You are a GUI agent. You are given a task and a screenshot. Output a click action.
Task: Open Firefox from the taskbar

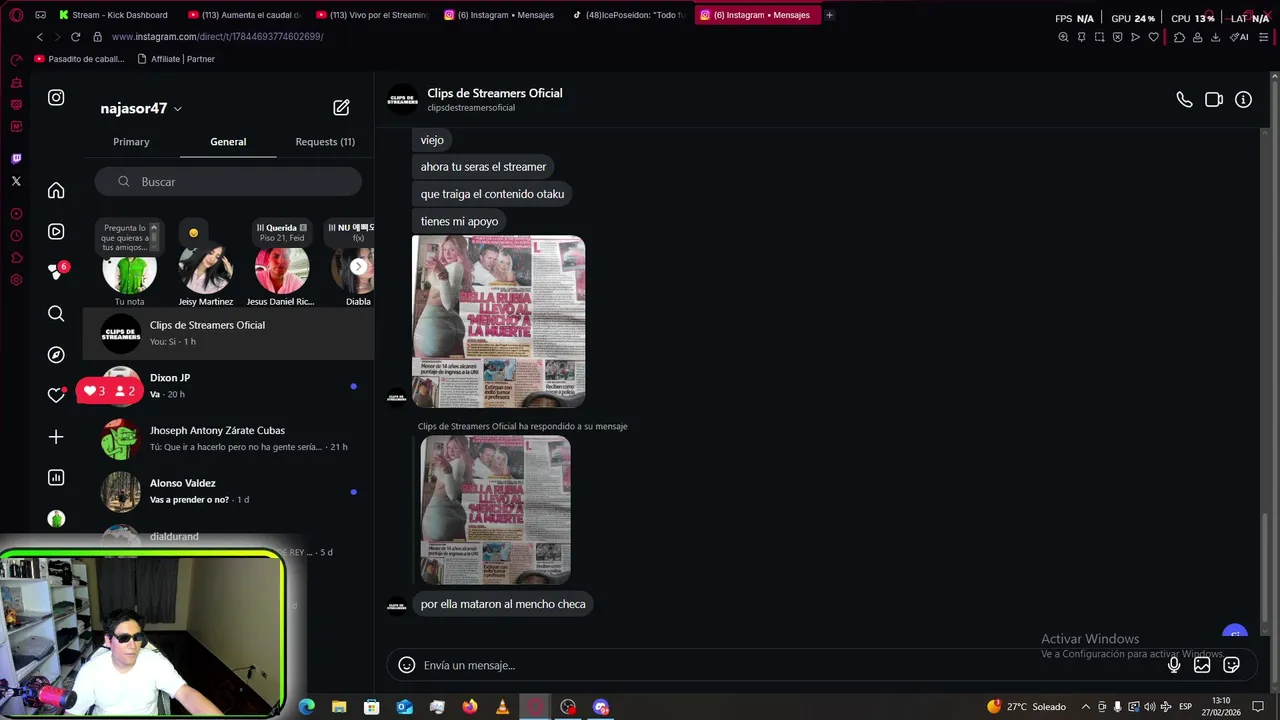(470, 707)
